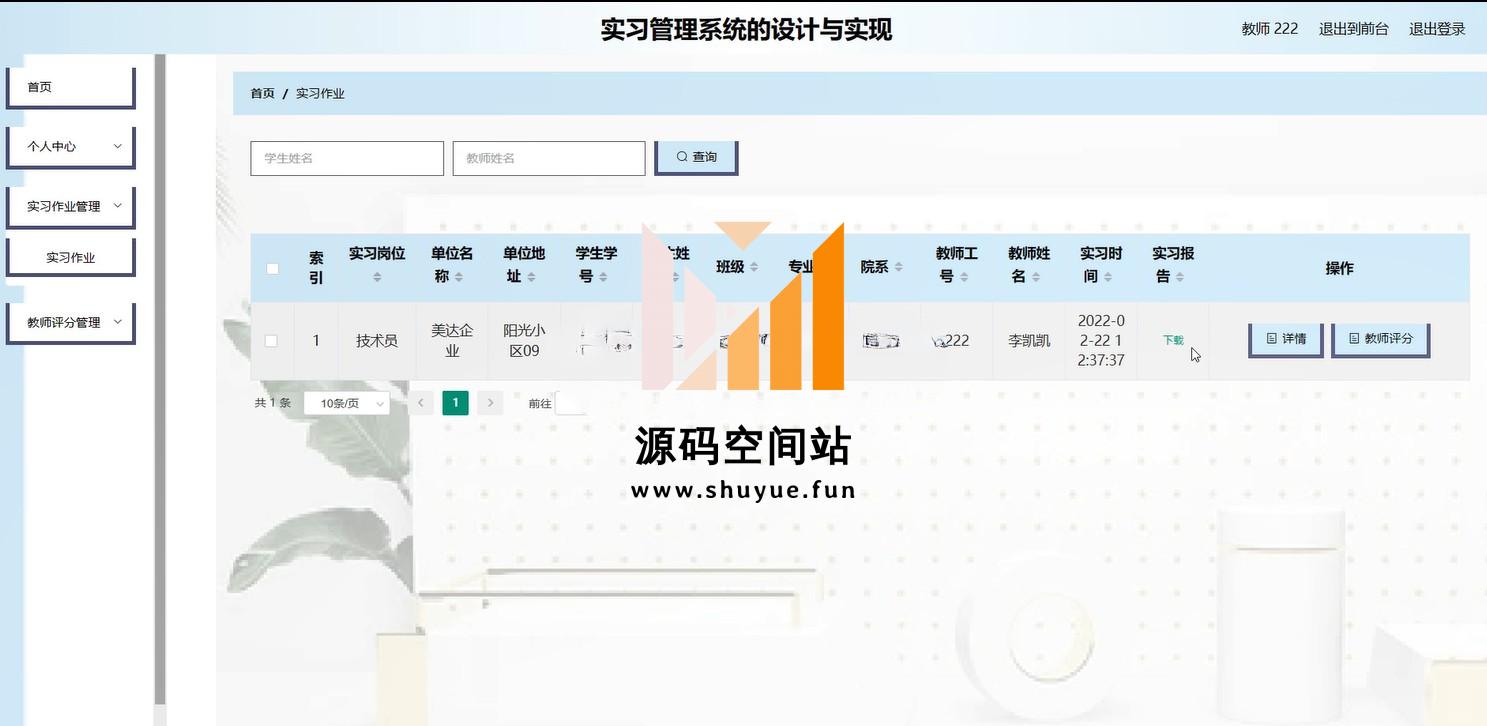
Task: Click 共 1 条 total count text
Action: 273,403
